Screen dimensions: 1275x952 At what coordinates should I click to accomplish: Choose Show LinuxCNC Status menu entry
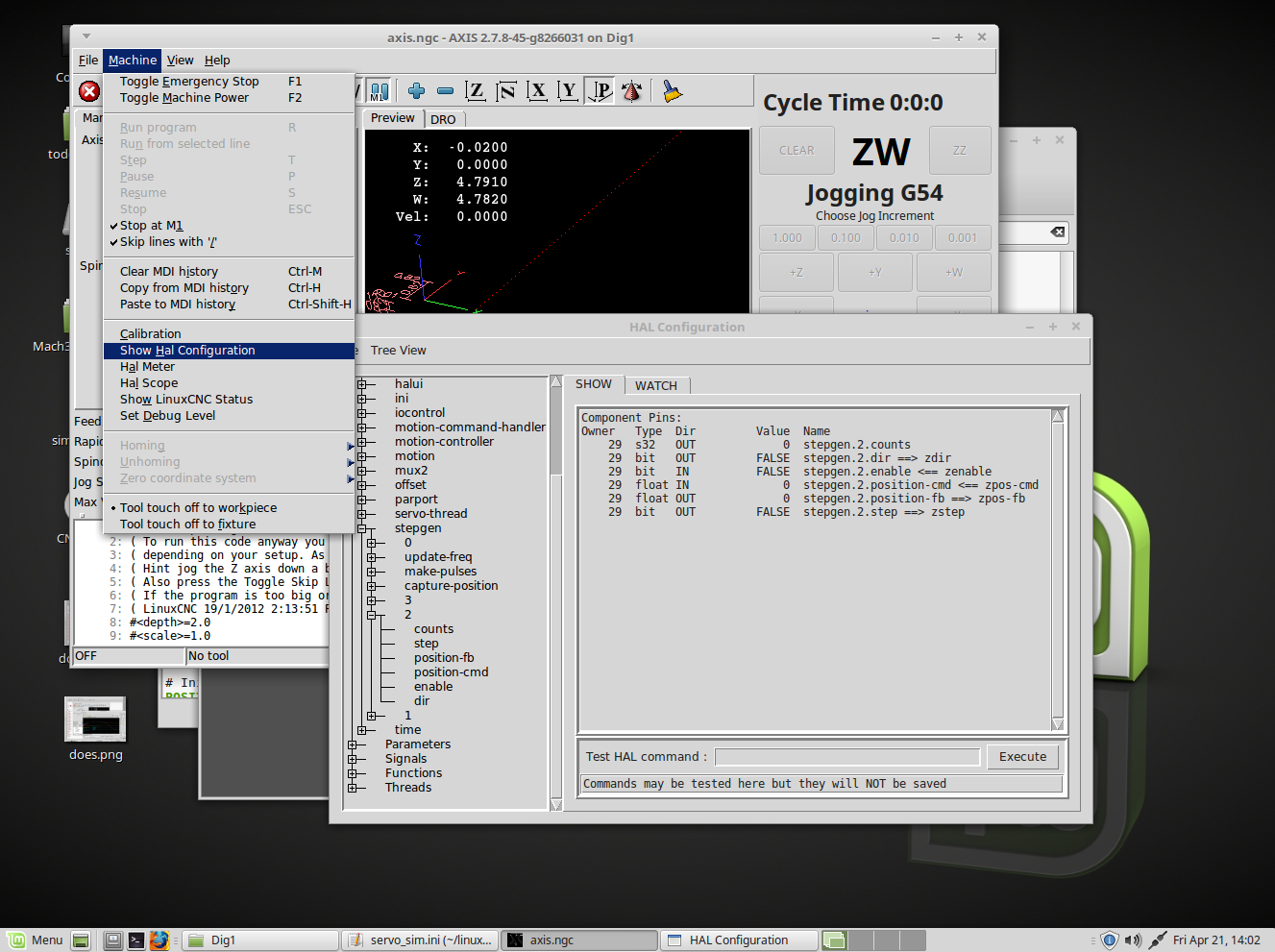pos(229,400)
